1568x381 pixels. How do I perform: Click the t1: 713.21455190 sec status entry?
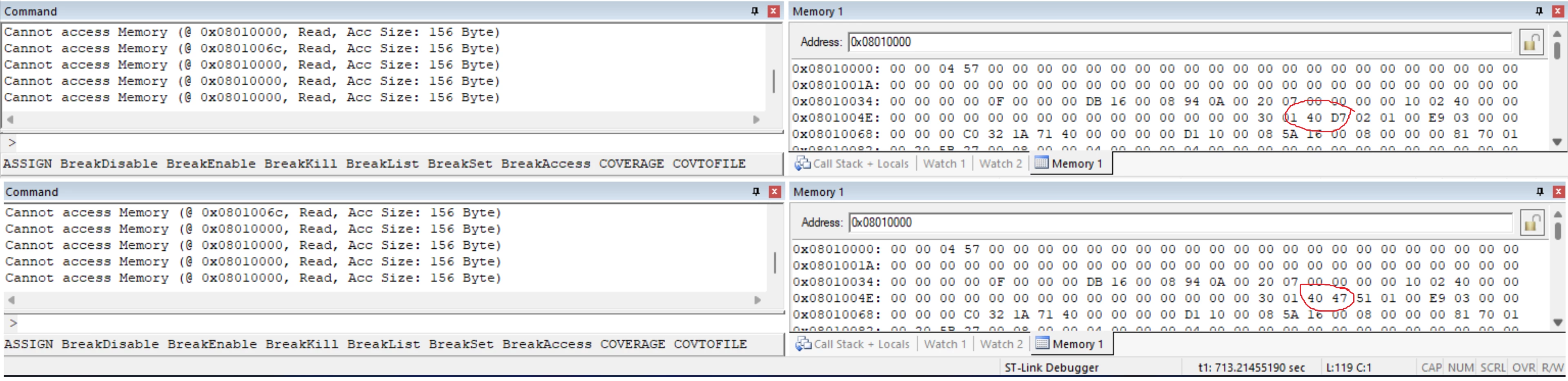pos(1252,368)
